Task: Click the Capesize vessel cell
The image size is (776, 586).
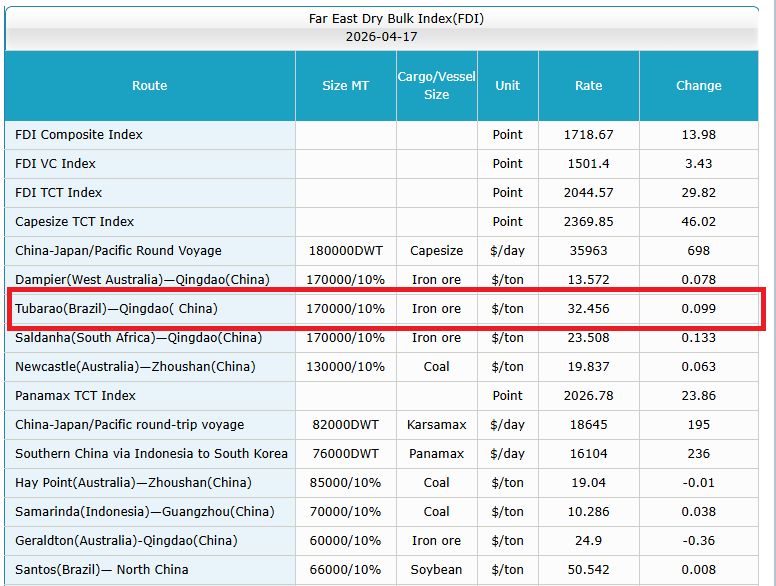Action: point(436,250)
